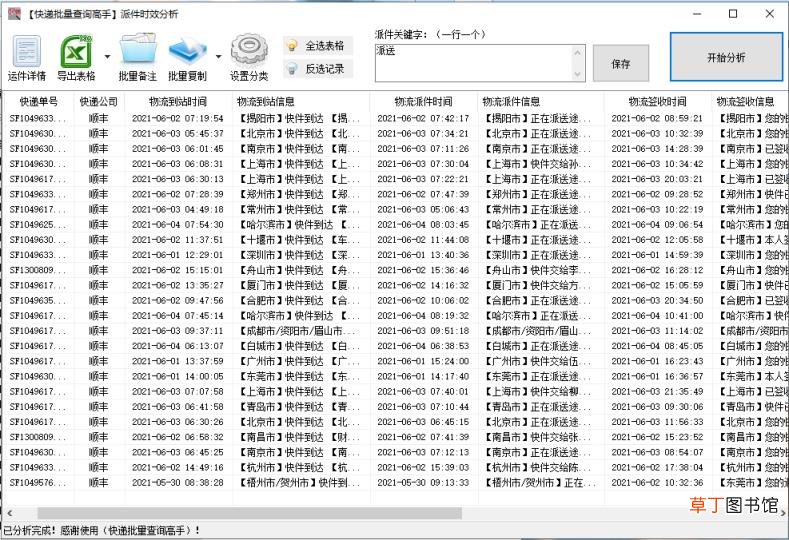This screenshot has width=789, height=540.
Task: Click arrival time 2021-06-04 07:45:14
Action: [x=178, y=316]
